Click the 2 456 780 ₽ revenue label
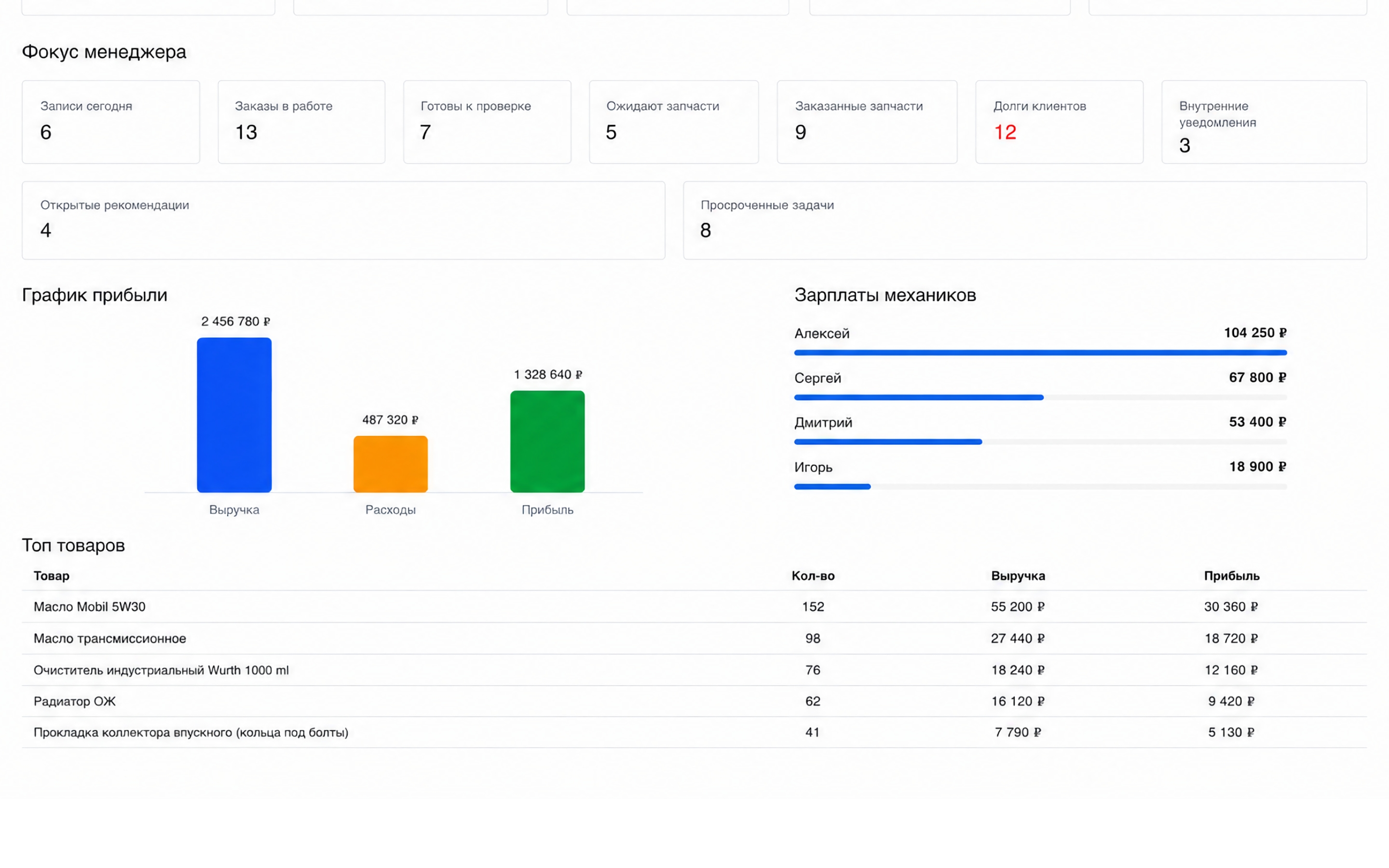This screenshot has width=1389, height=868. [235, 322]
